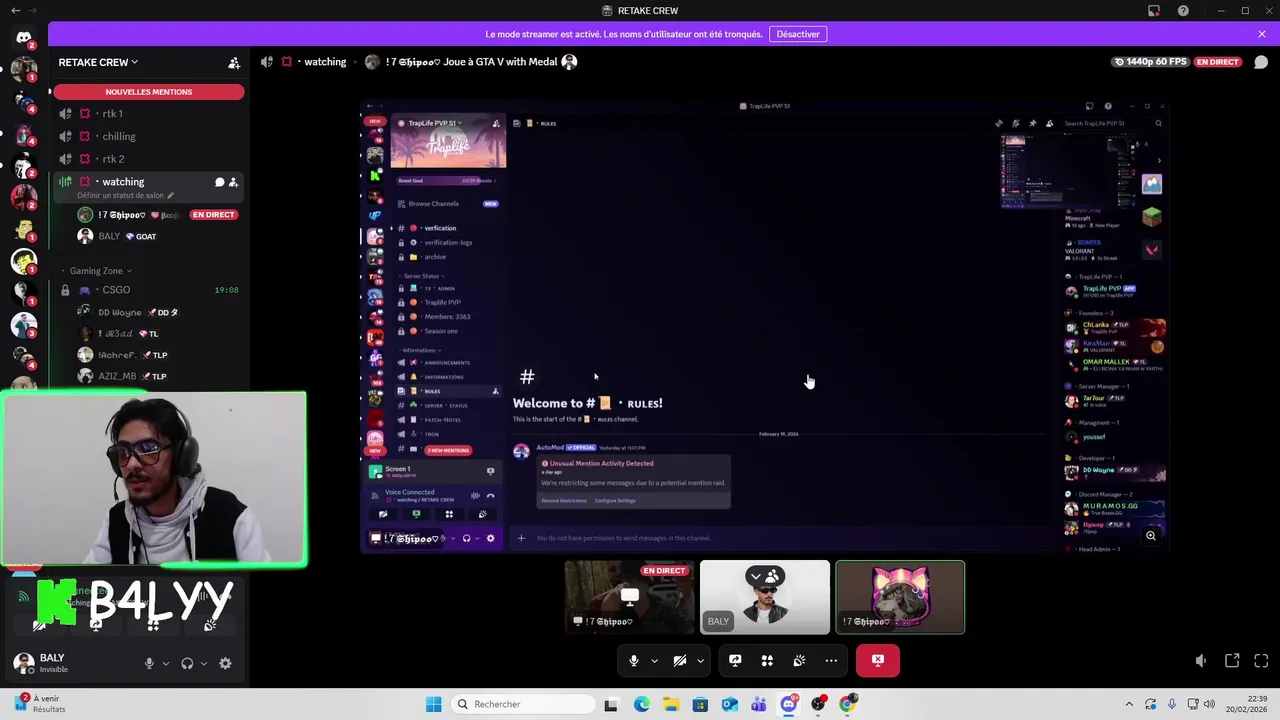1280x720 pixels.
Task: Click Désactiver streamer mode button
Action: 798,34
